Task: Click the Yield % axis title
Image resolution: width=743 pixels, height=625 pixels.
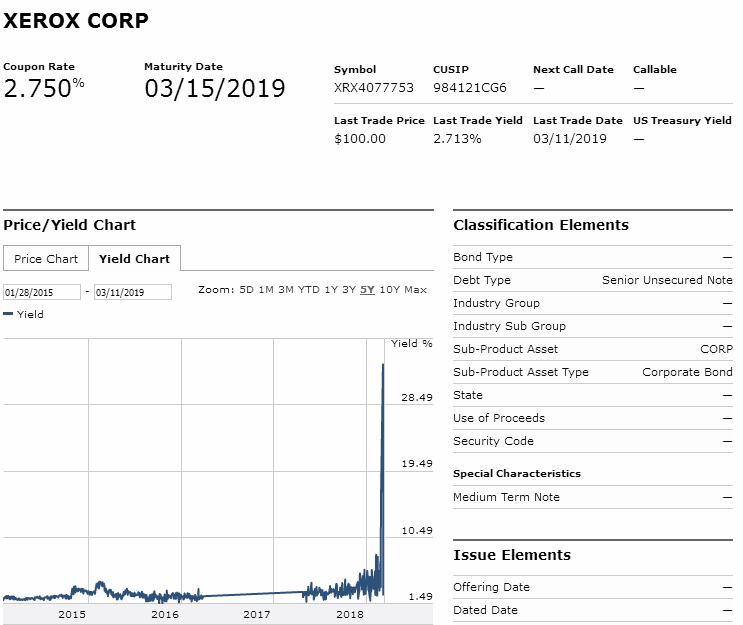Action: coord(411,344)
